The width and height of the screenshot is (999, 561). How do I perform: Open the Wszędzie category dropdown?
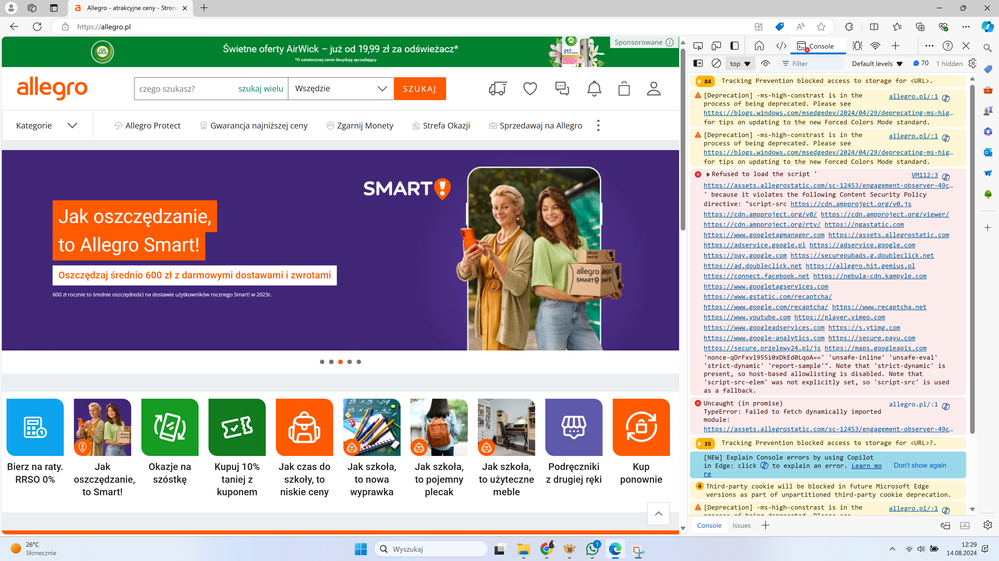341,89
